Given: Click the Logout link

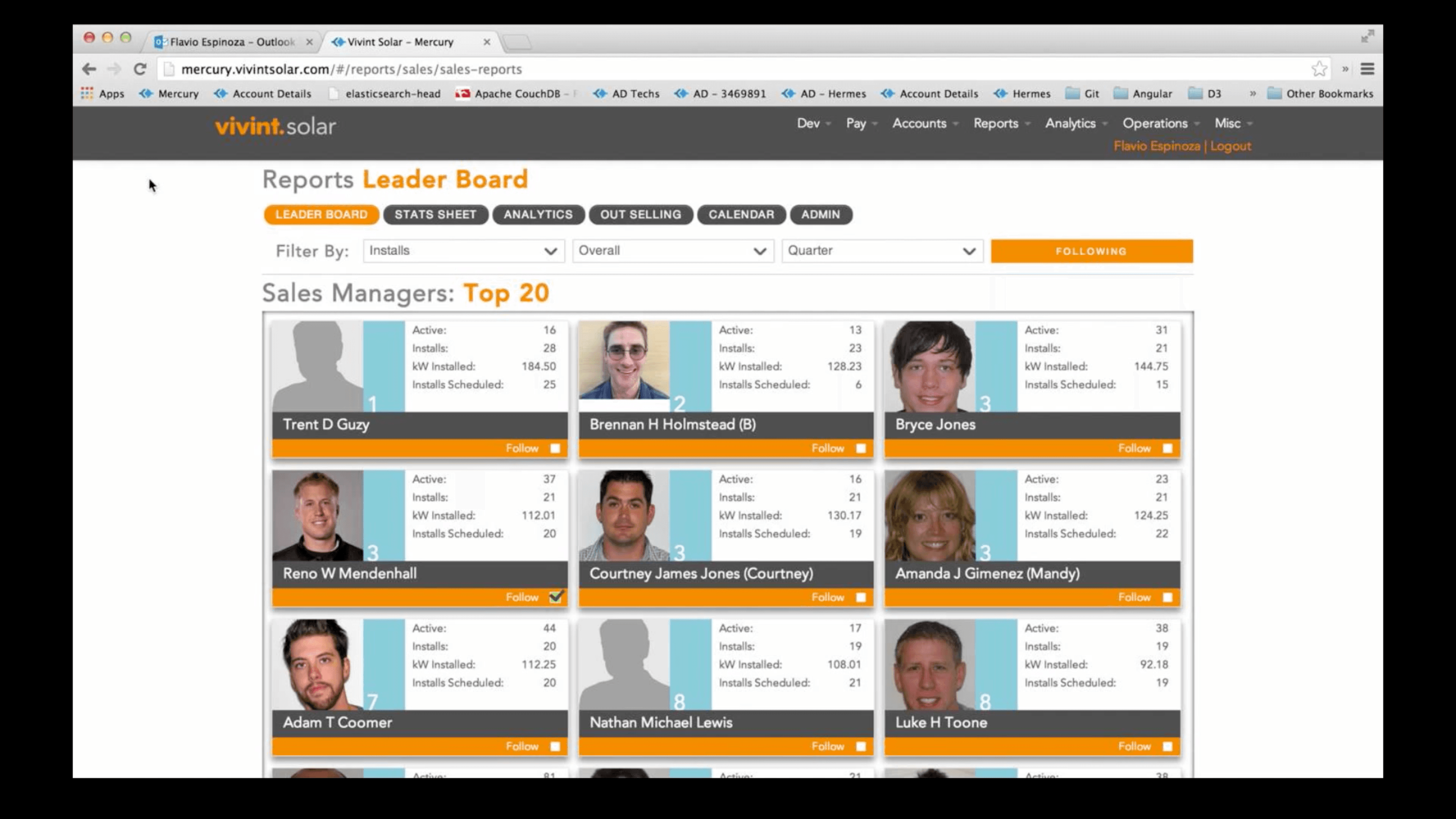Looking at the screenshot, I should (x=1230, y=146).
